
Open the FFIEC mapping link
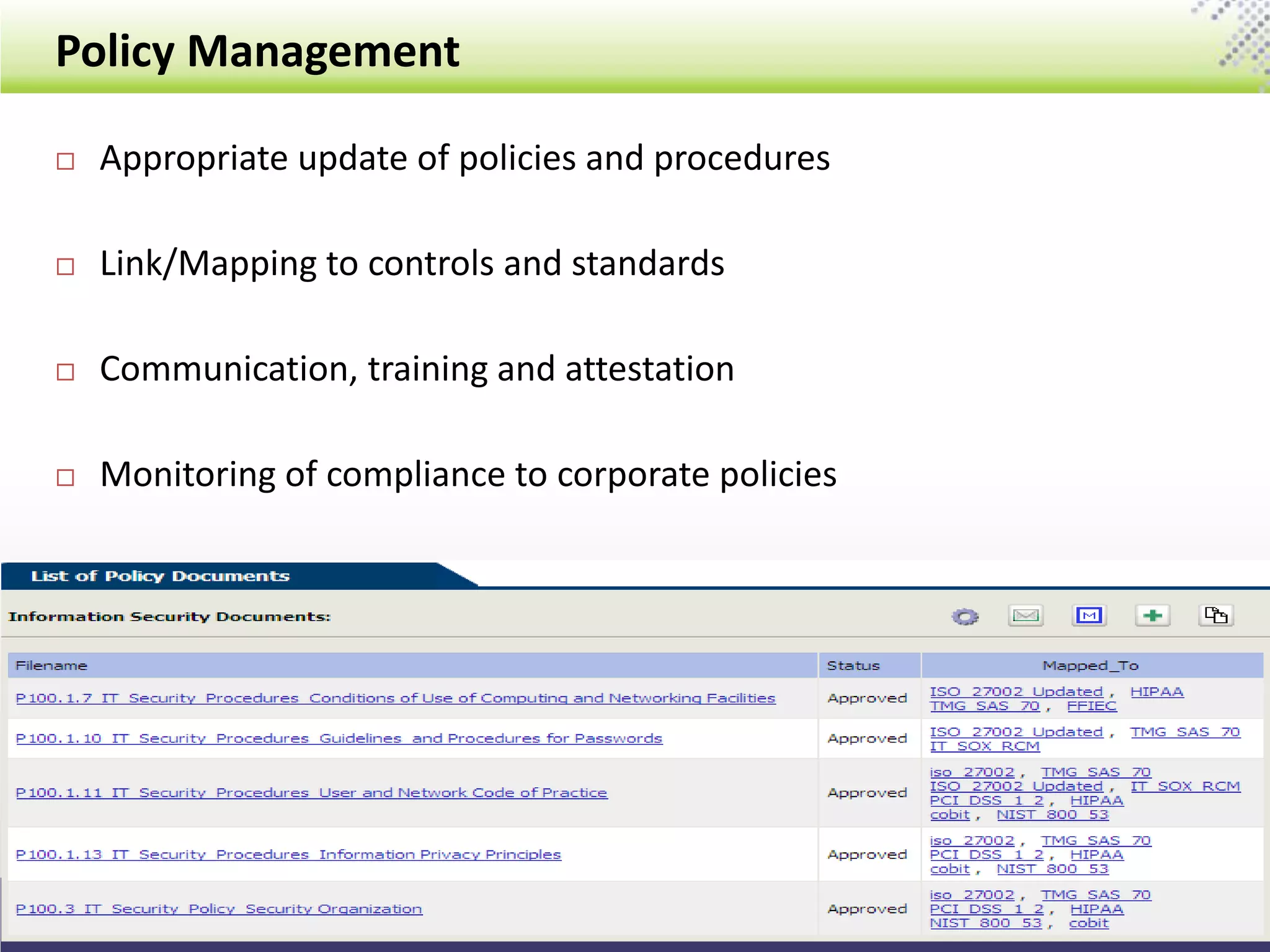(1091, 705)
